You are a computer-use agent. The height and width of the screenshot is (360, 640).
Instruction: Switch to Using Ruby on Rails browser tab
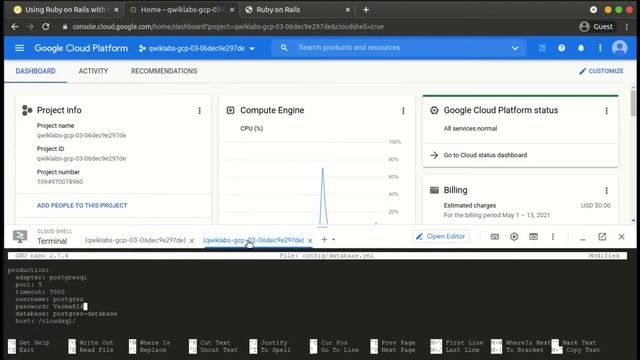click(x=65, y=9)
